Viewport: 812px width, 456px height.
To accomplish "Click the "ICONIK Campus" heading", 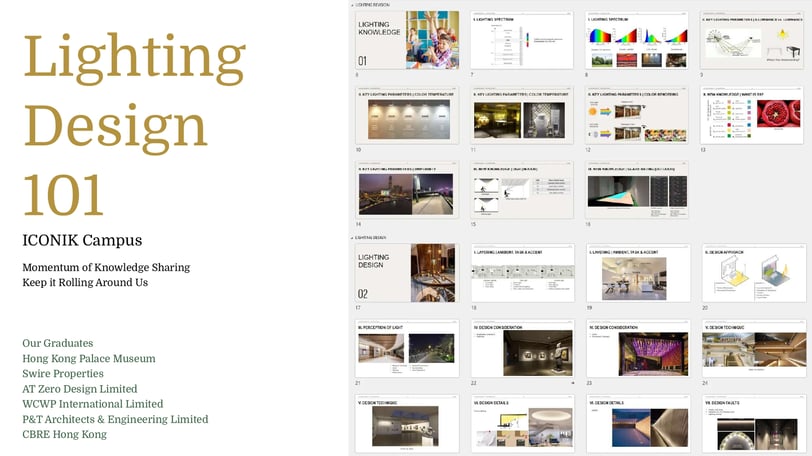I will pos(82,241).
